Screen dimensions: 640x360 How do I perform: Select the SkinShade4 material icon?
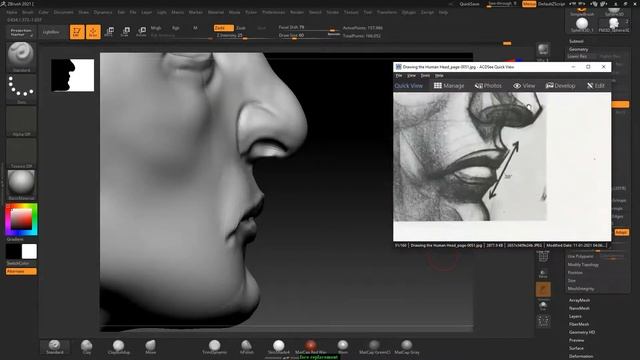coord(279,347)
